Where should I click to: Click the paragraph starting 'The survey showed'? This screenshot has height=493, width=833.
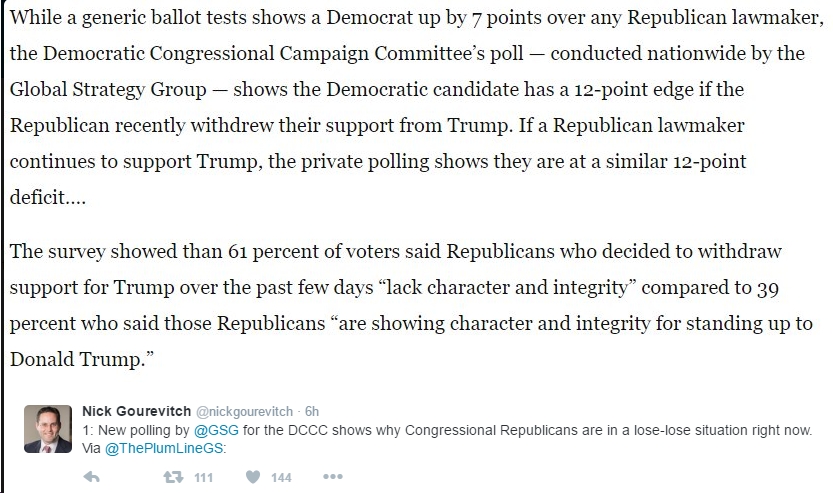(411, 305)
